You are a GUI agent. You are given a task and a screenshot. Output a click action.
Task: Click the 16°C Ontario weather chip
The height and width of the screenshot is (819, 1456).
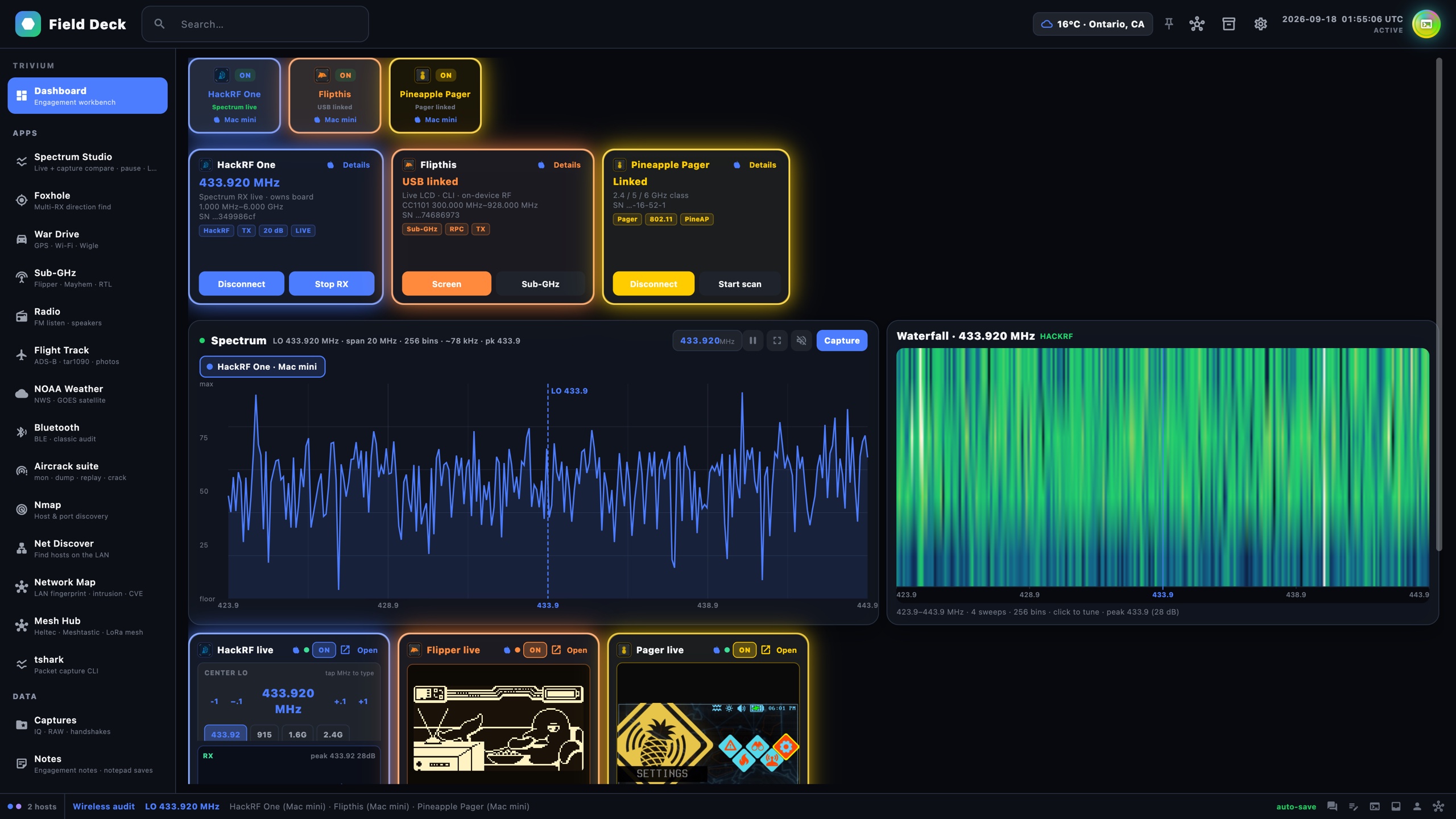pyautogui.click(x=1093, y=24)
